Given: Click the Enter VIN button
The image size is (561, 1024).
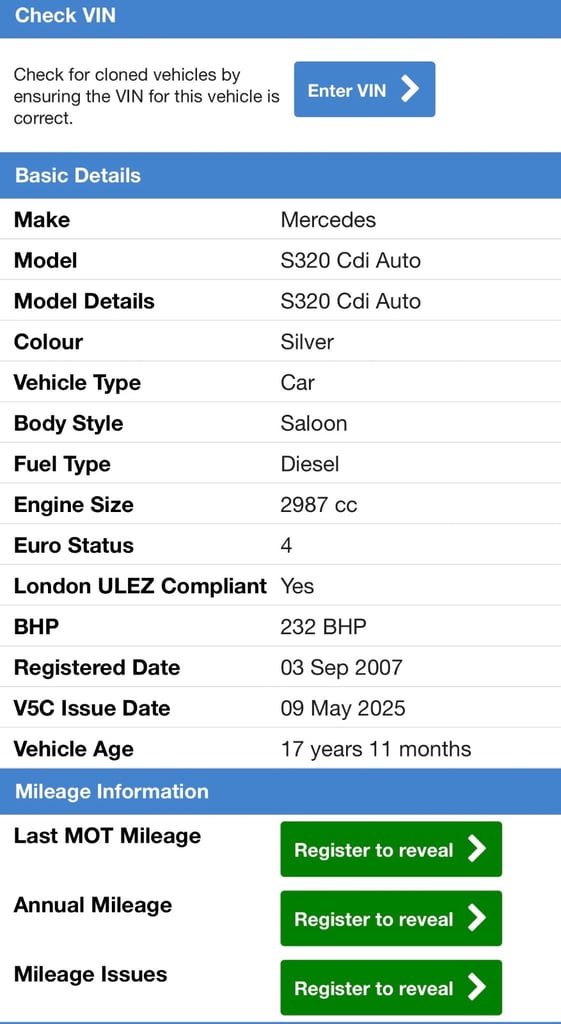Looking at the screenshot, I should pos(364,89).
